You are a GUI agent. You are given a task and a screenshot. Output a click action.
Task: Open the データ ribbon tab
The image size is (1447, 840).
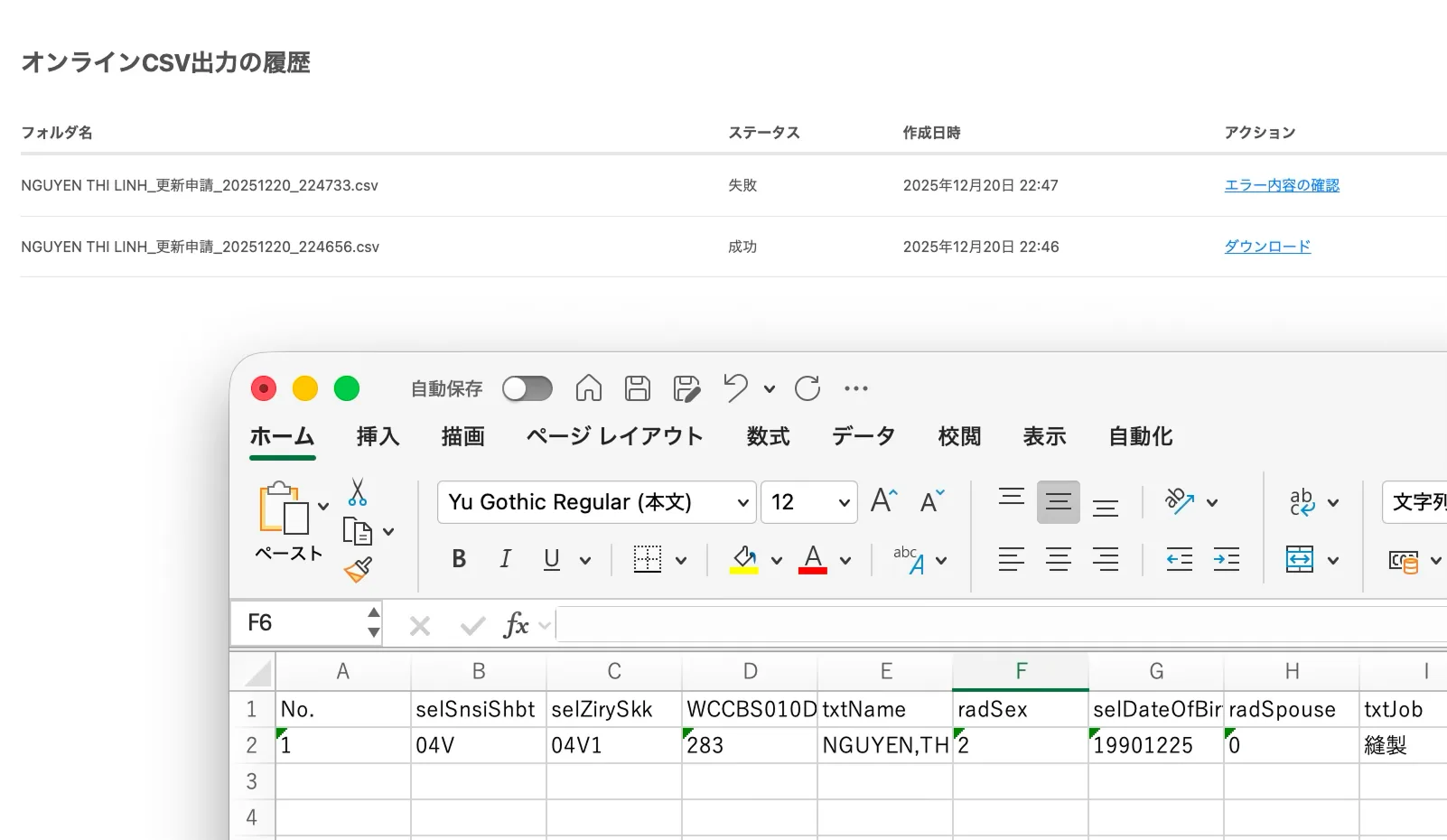pos(864,437)
